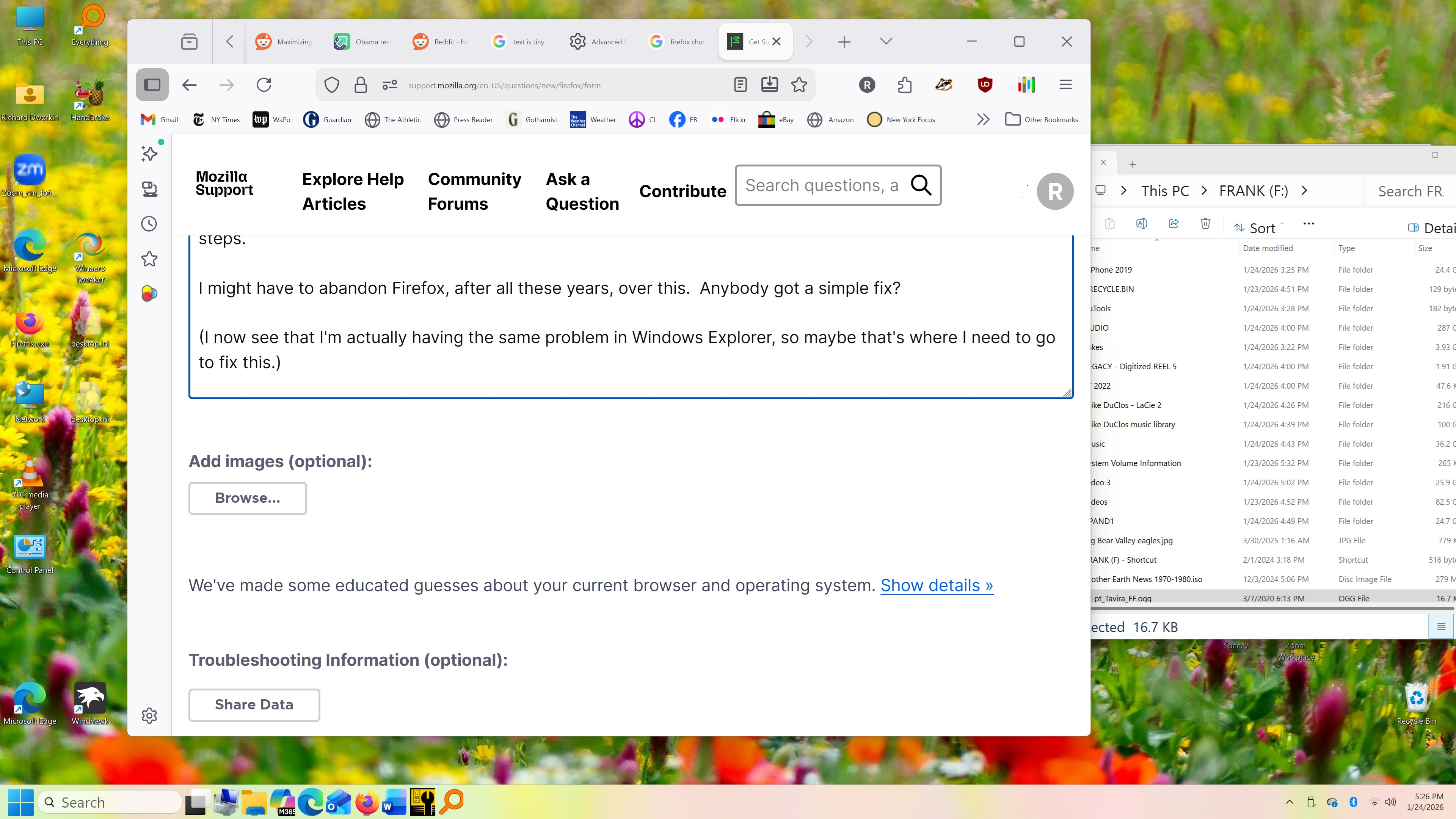The height and width of the screenshot is (819, 1456).
Task: Reload the current page
Action: pos(264,85)
